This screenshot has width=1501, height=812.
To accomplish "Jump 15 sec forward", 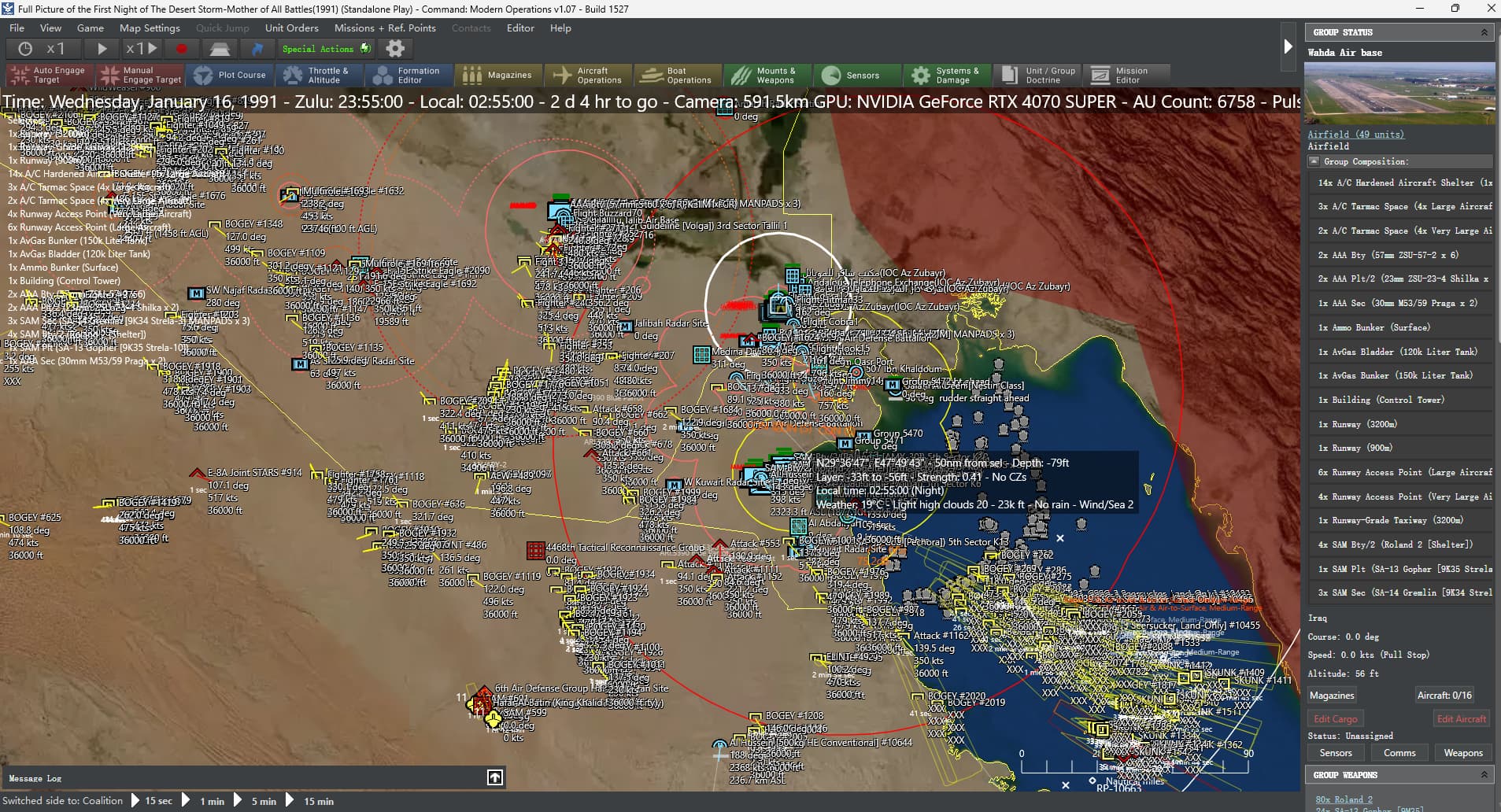I will click(151, 801).
